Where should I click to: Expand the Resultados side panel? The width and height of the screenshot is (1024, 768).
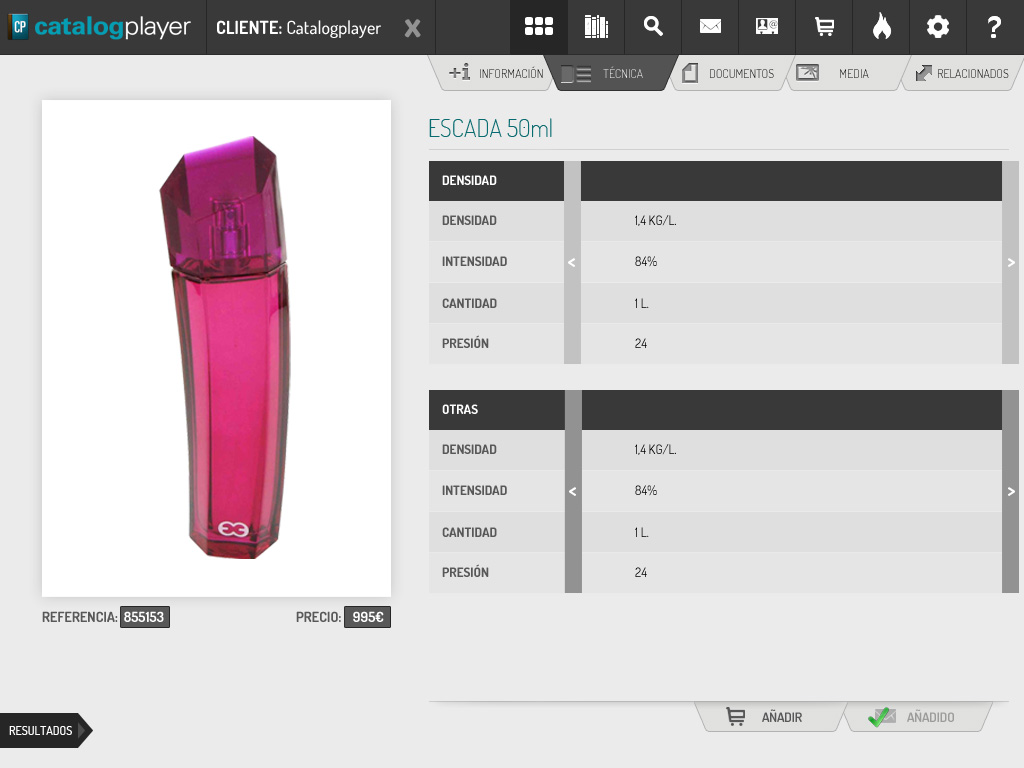(44, 730)
